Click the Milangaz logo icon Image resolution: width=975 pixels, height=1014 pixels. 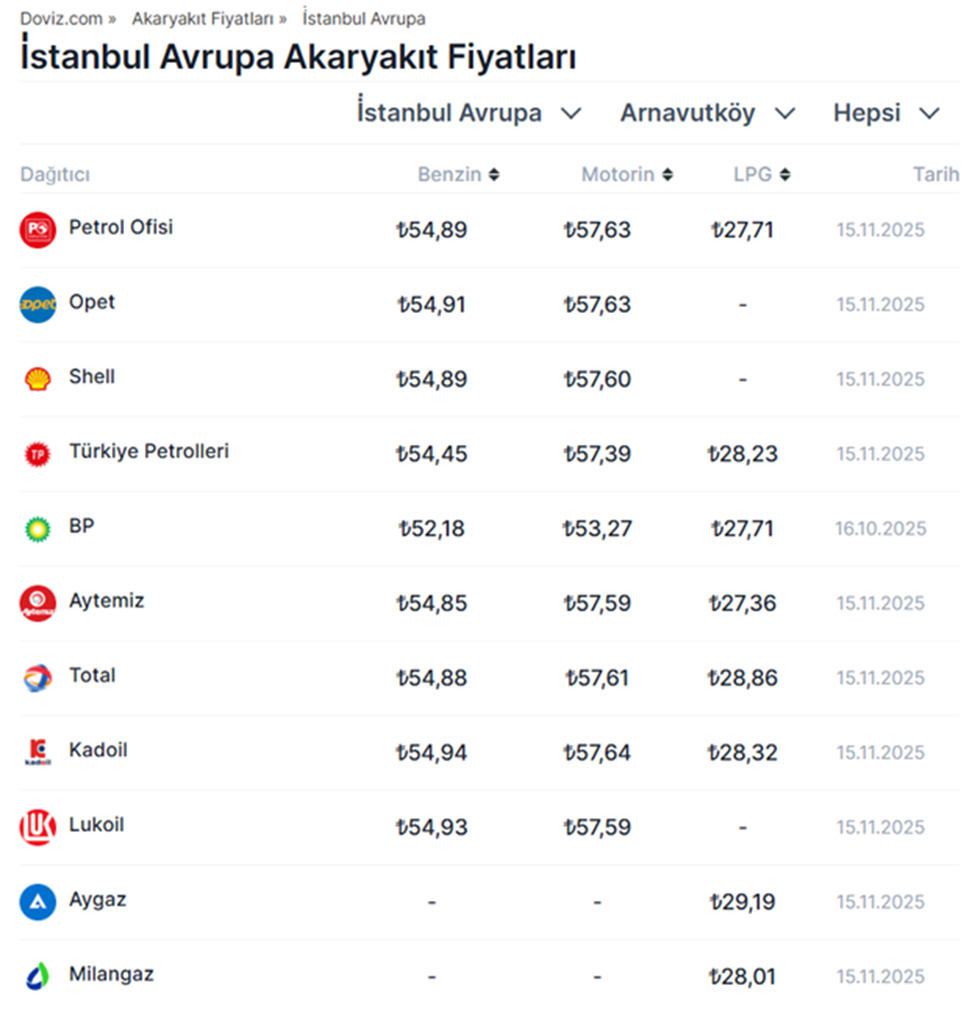pyautogui.click(x=38, y=976)
